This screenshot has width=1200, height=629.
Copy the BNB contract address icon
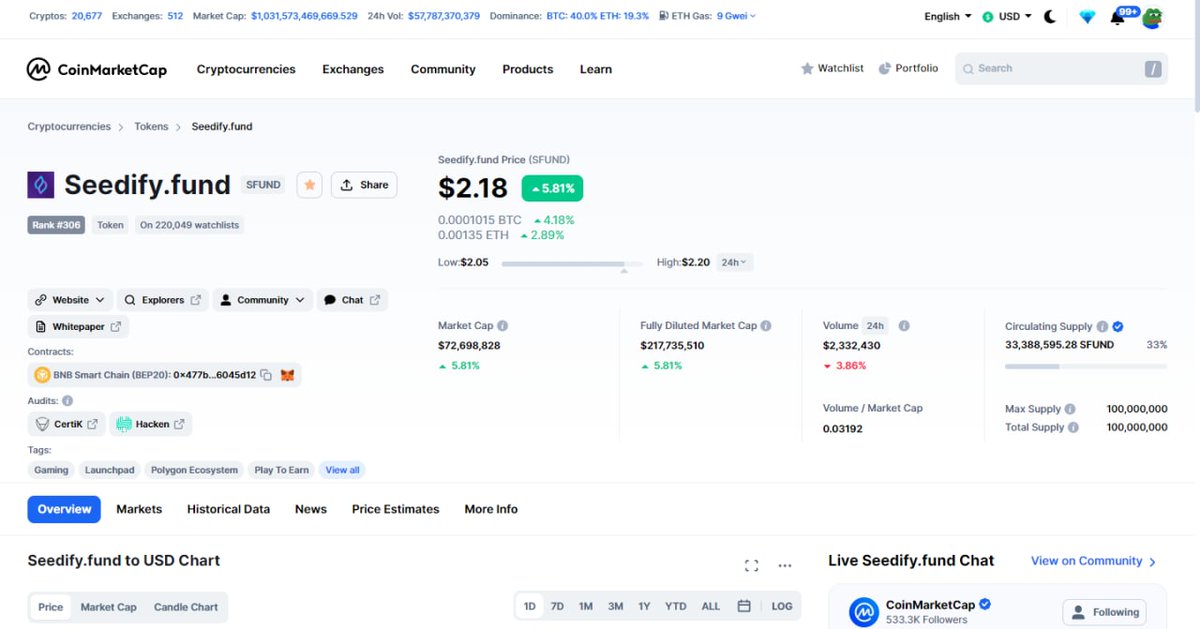click(266, 375)
